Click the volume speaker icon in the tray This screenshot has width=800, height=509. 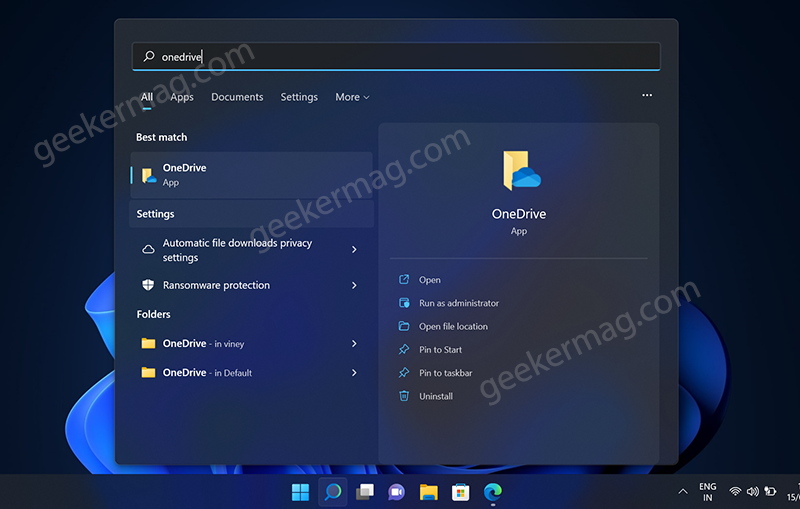[753, 492]
